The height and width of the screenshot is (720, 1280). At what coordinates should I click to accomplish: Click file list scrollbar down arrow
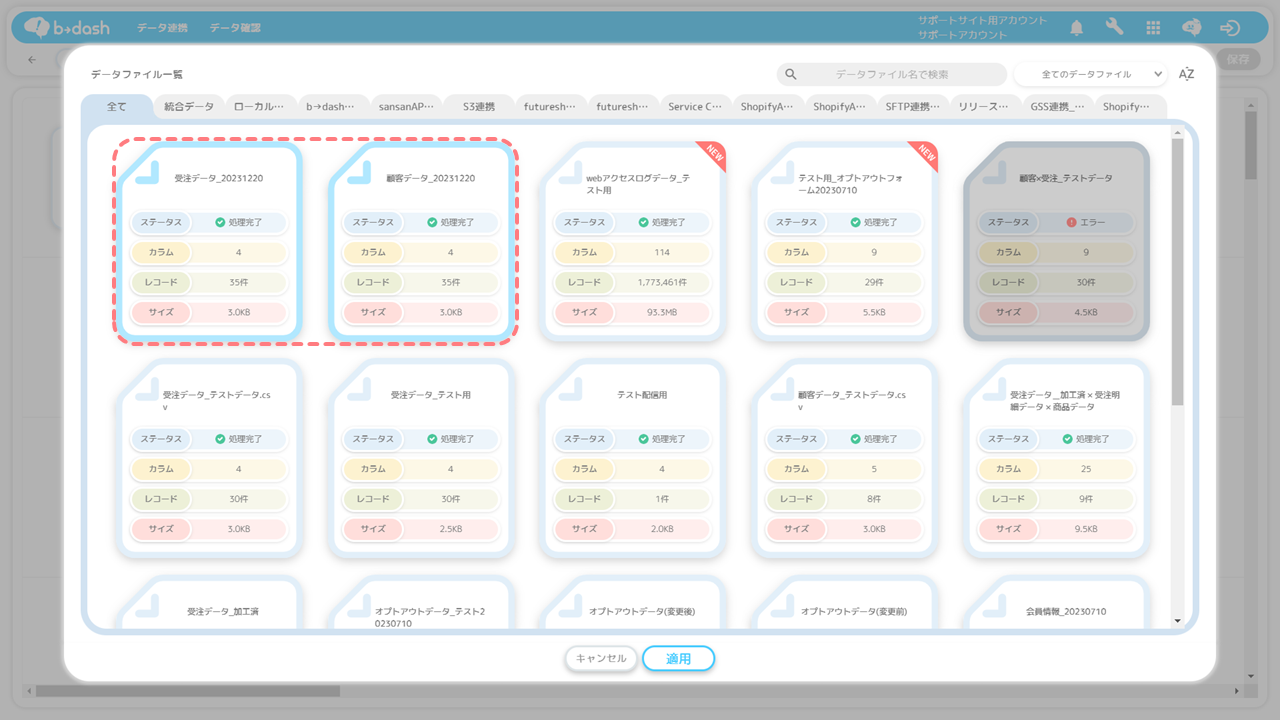coord(1177,620)
